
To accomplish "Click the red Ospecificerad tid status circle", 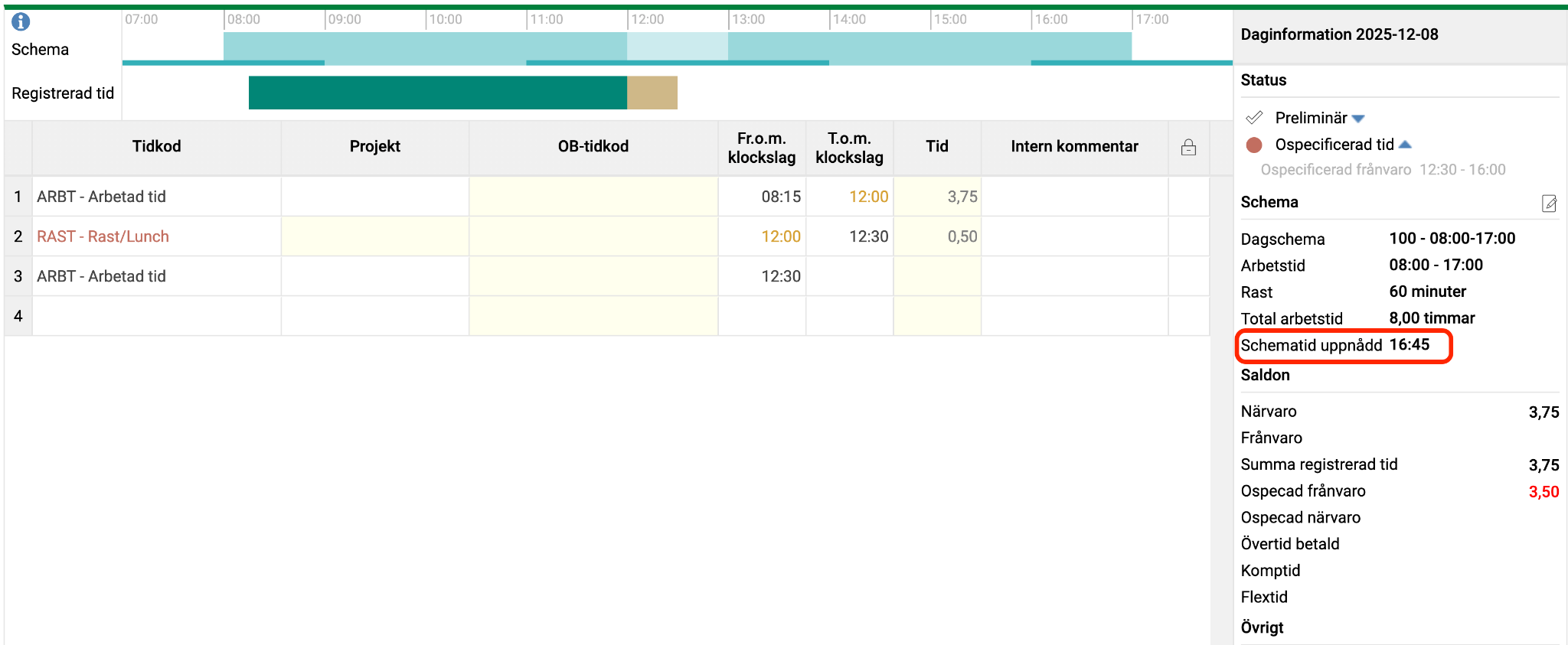I will (1254, 145).
